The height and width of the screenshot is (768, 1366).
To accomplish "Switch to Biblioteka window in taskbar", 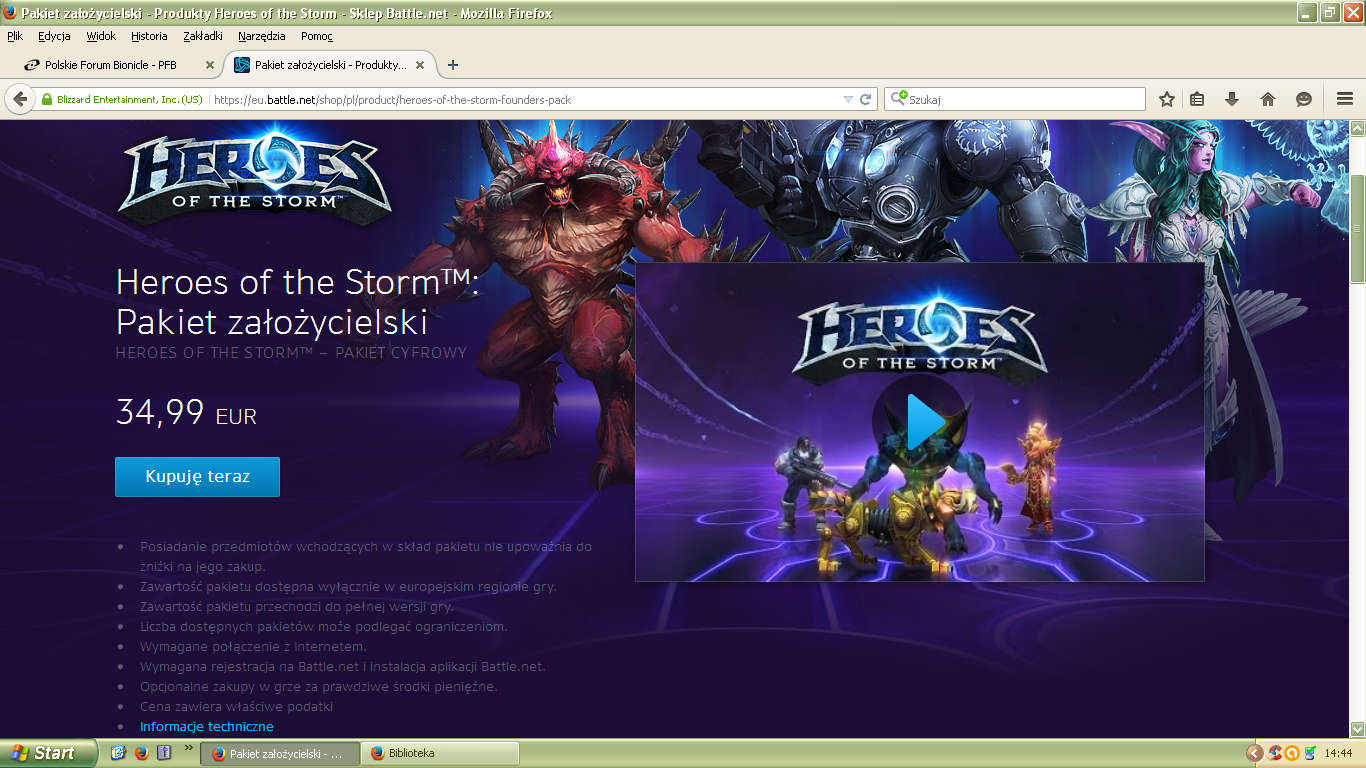I will click(x=440, y=753).
